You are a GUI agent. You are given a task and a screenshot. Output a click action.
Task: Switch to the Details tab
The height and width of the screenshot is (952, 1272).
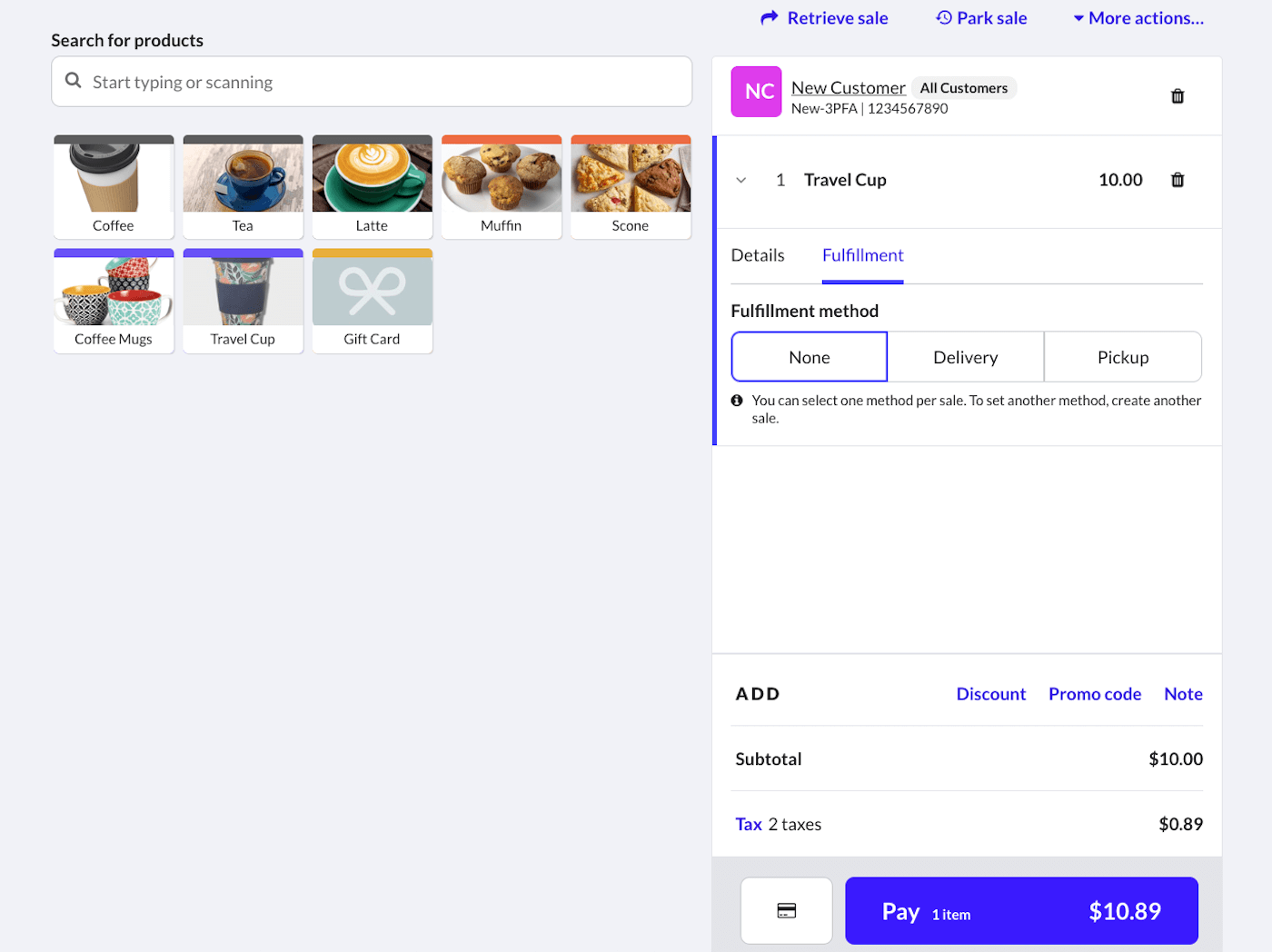point(757,255)
